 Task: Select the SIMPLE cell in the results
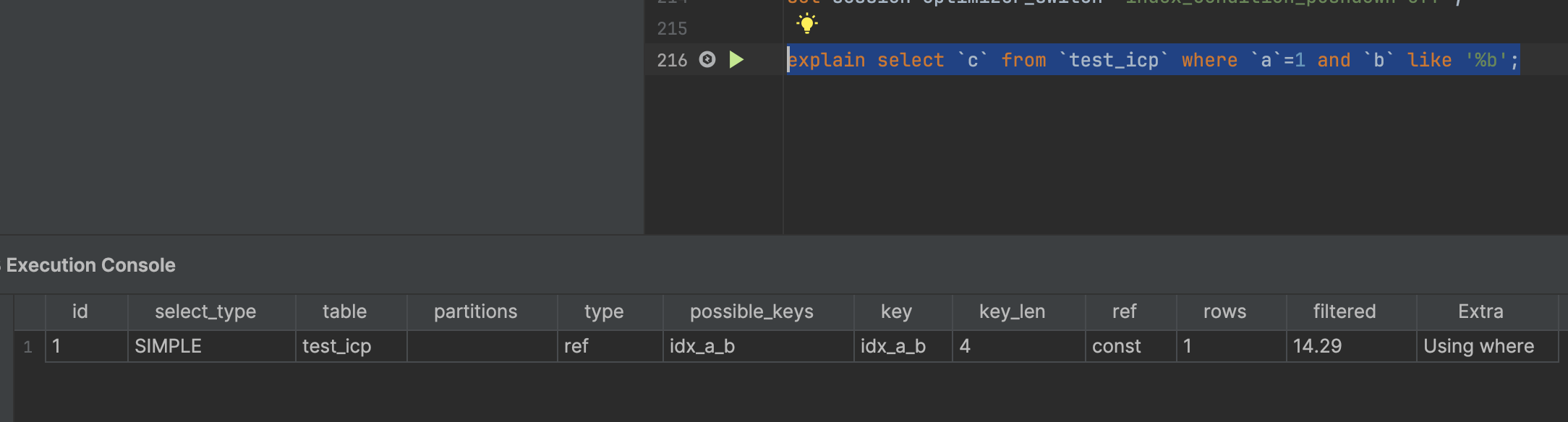[211, 346]
